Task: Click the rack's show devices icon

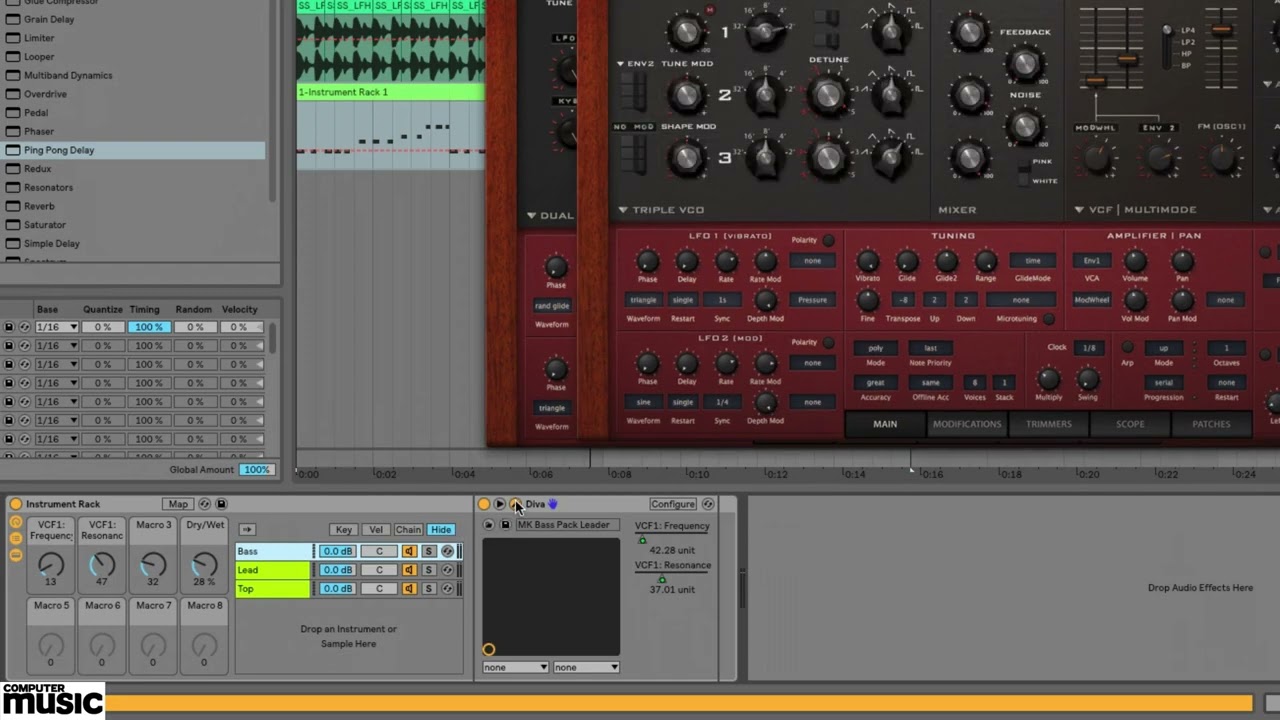Action: 15,554
